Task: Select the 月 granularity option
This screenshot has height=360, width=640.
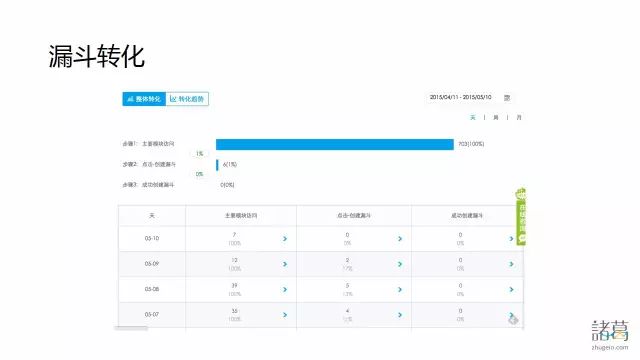Action: click(519, 118)
